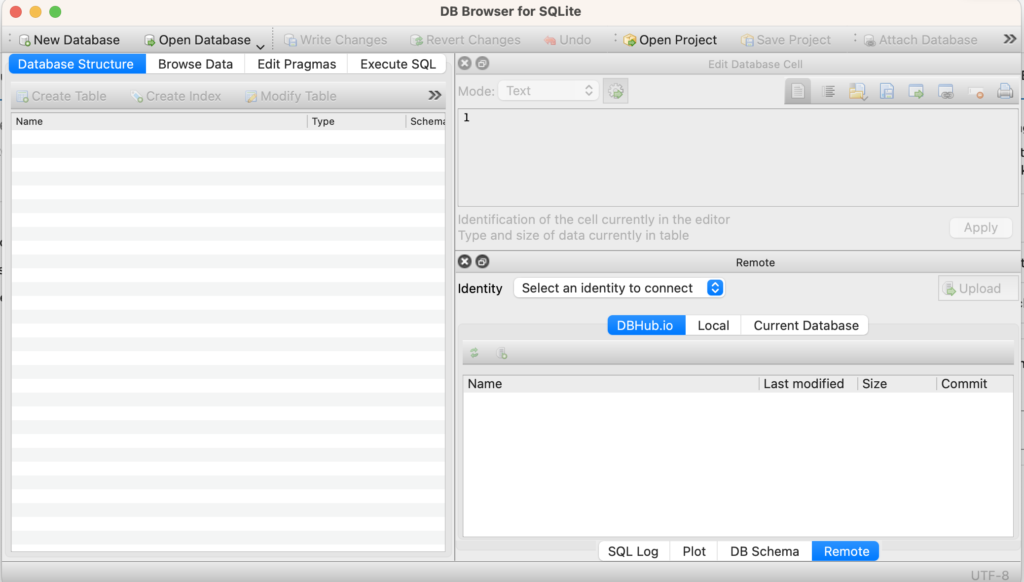Refresh the DBHub.io database list

pyautogui.click(x=474, y=353)
